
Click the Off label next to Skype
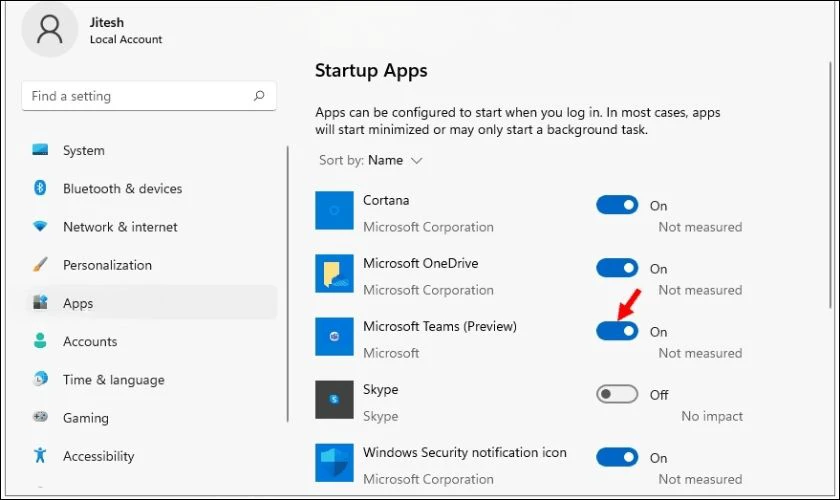pyautogui.click(x=659, y=395)
